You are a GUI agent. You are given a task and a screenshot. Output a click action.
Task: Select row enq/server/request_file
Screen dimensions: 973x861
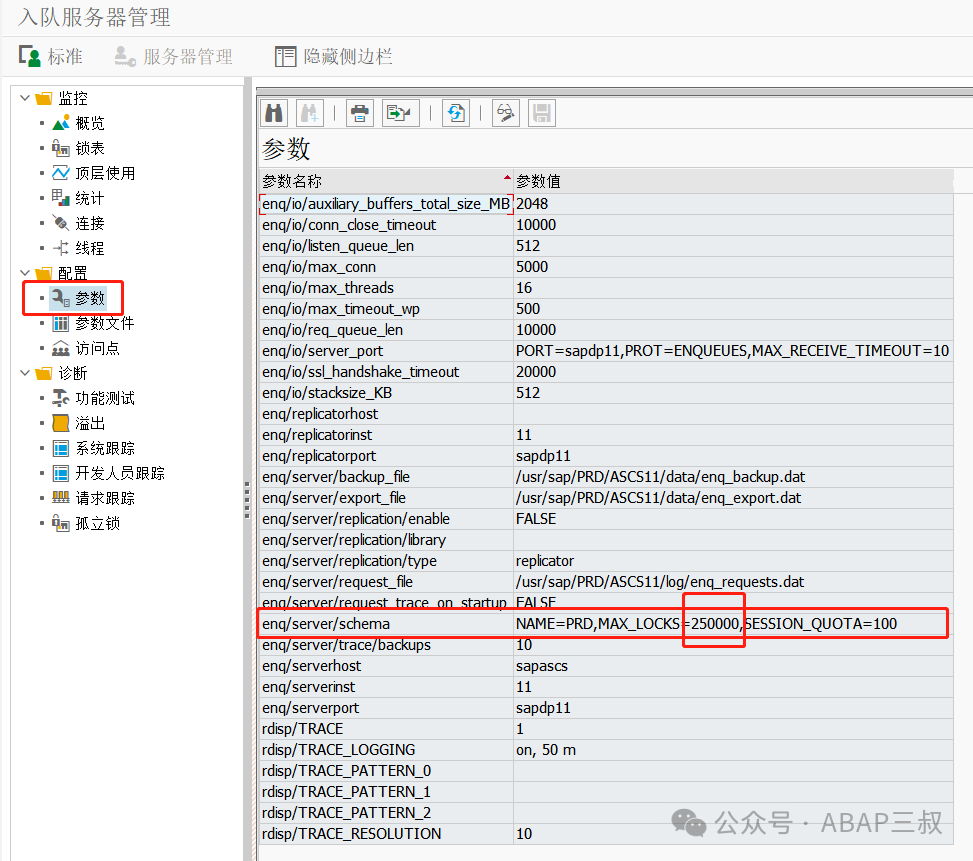click(x=606, y=582)
